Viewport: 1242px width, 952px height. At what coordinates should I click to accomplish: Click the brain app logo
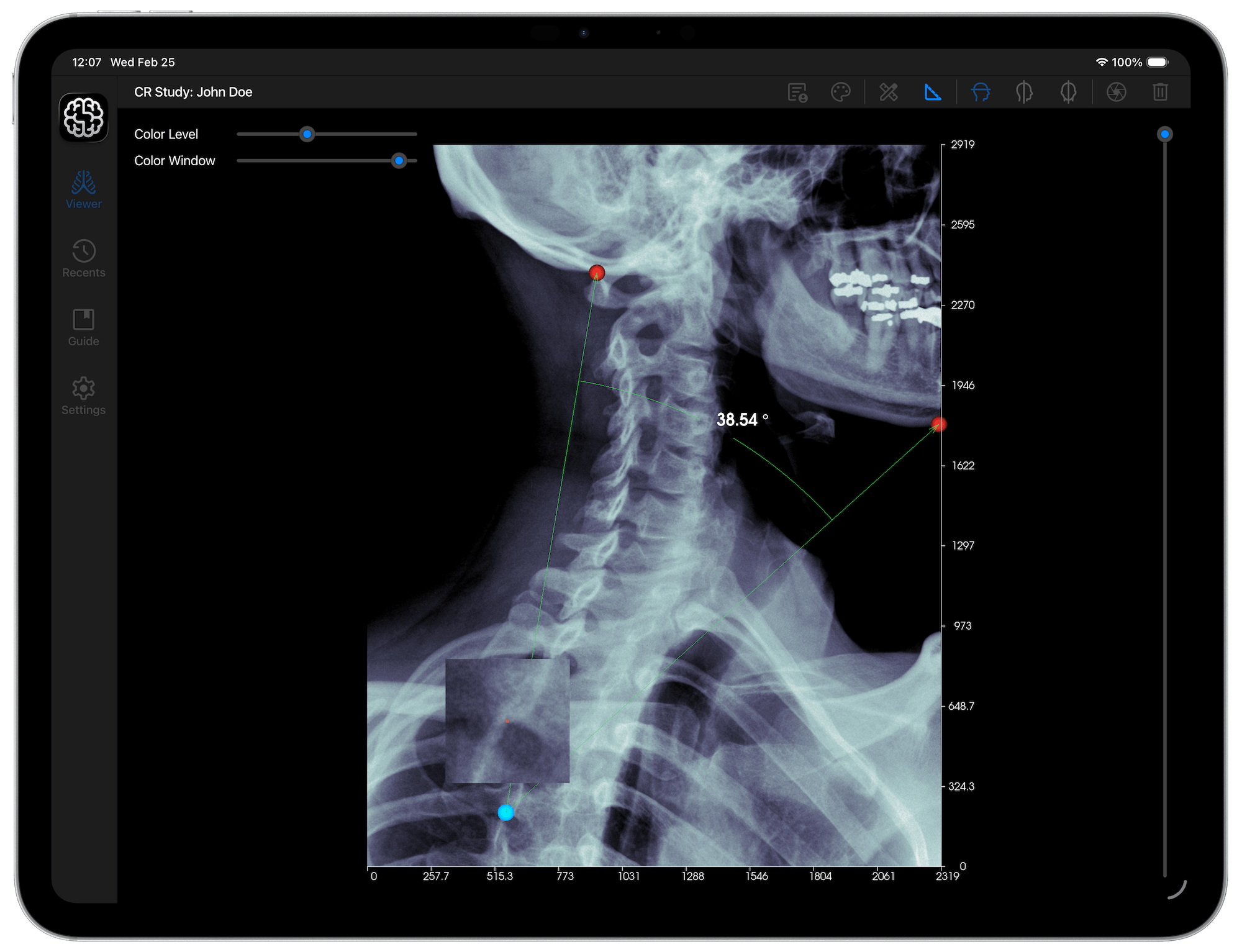click(x=83, y=117)
